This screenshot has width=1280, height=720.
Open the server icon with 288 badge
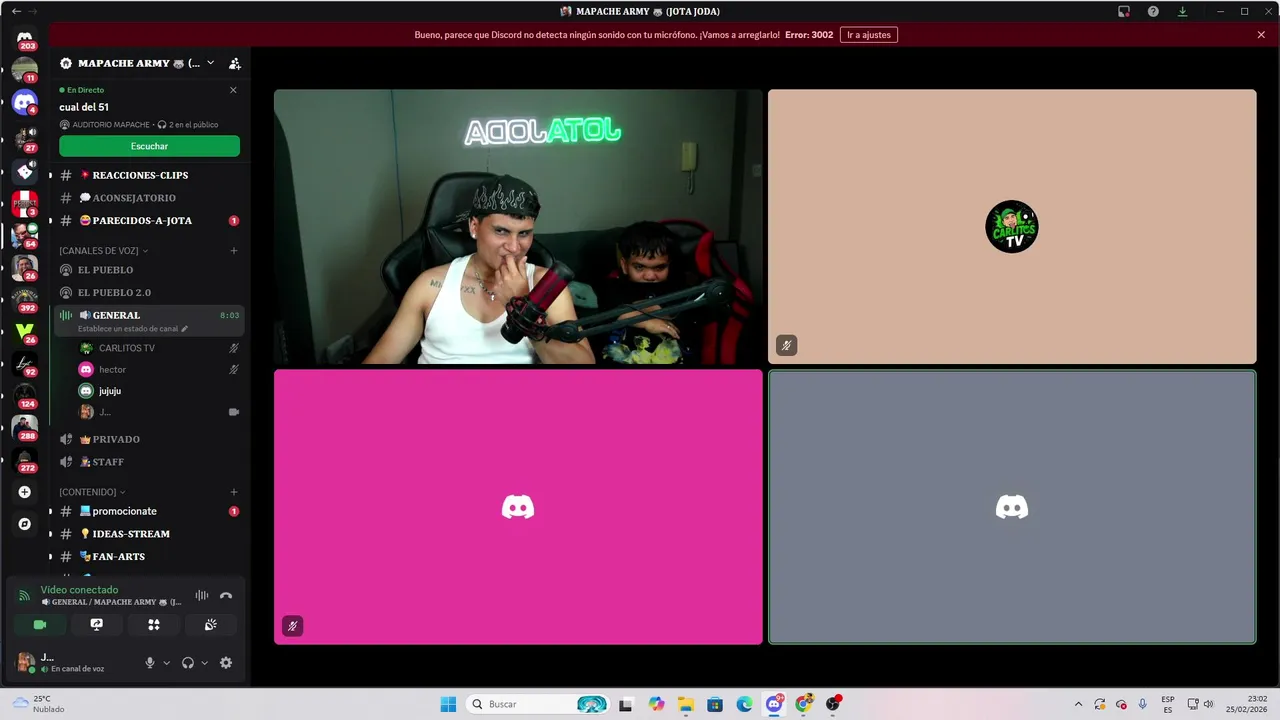[25, 427]
